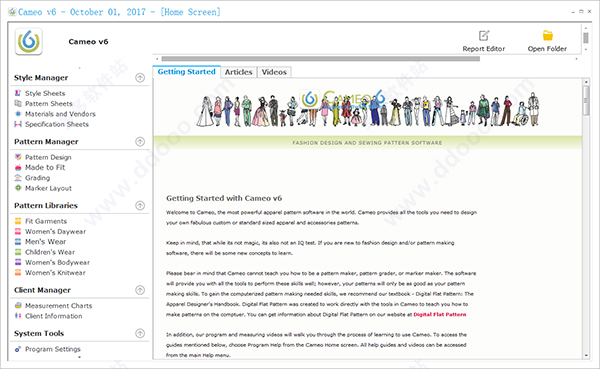The image size is (600, 369).
Task: Click the Open Folder icon
Action: click(x=548, y=36)
